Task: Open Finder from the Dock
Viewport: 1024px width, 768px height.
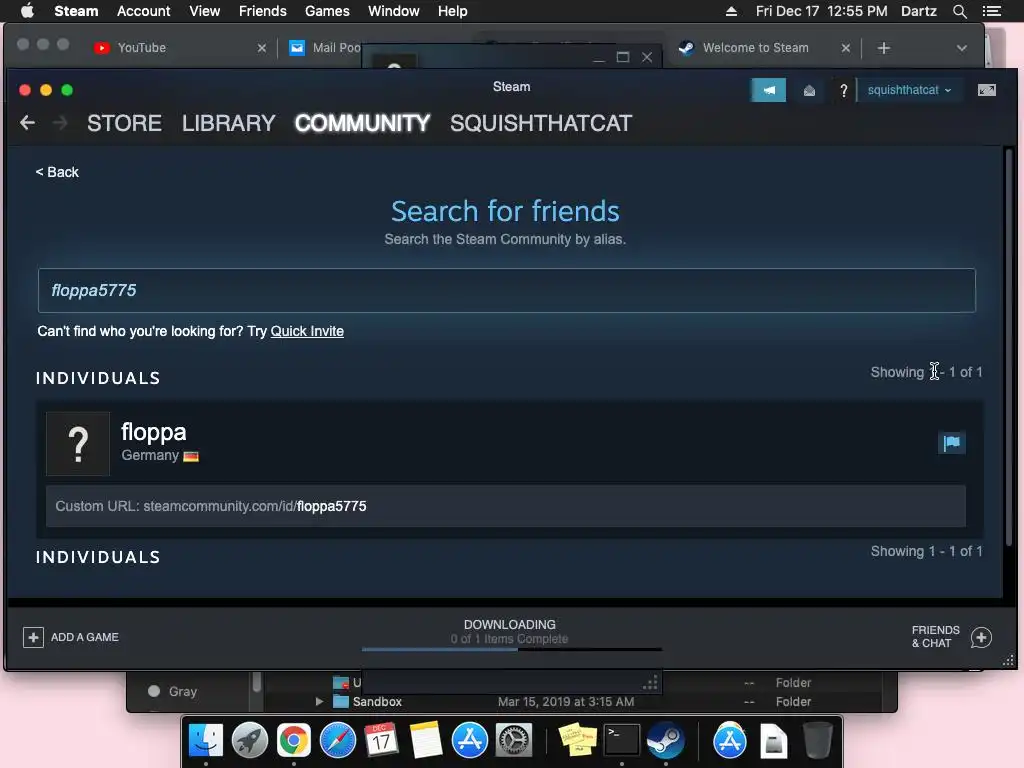Action: (206, 741)
